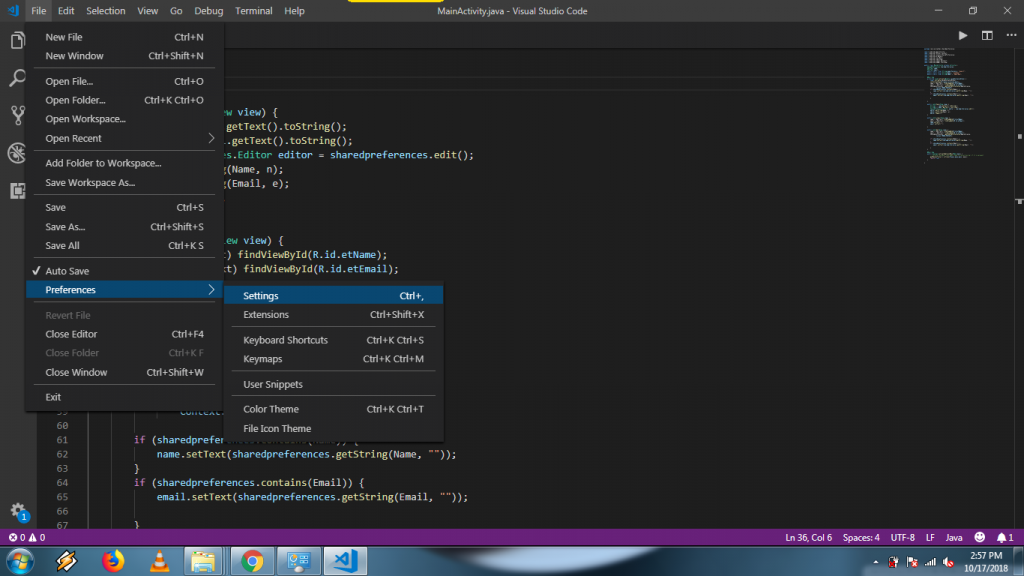
Task: Click the Run code play icon
Action: [x=963, y=35]
